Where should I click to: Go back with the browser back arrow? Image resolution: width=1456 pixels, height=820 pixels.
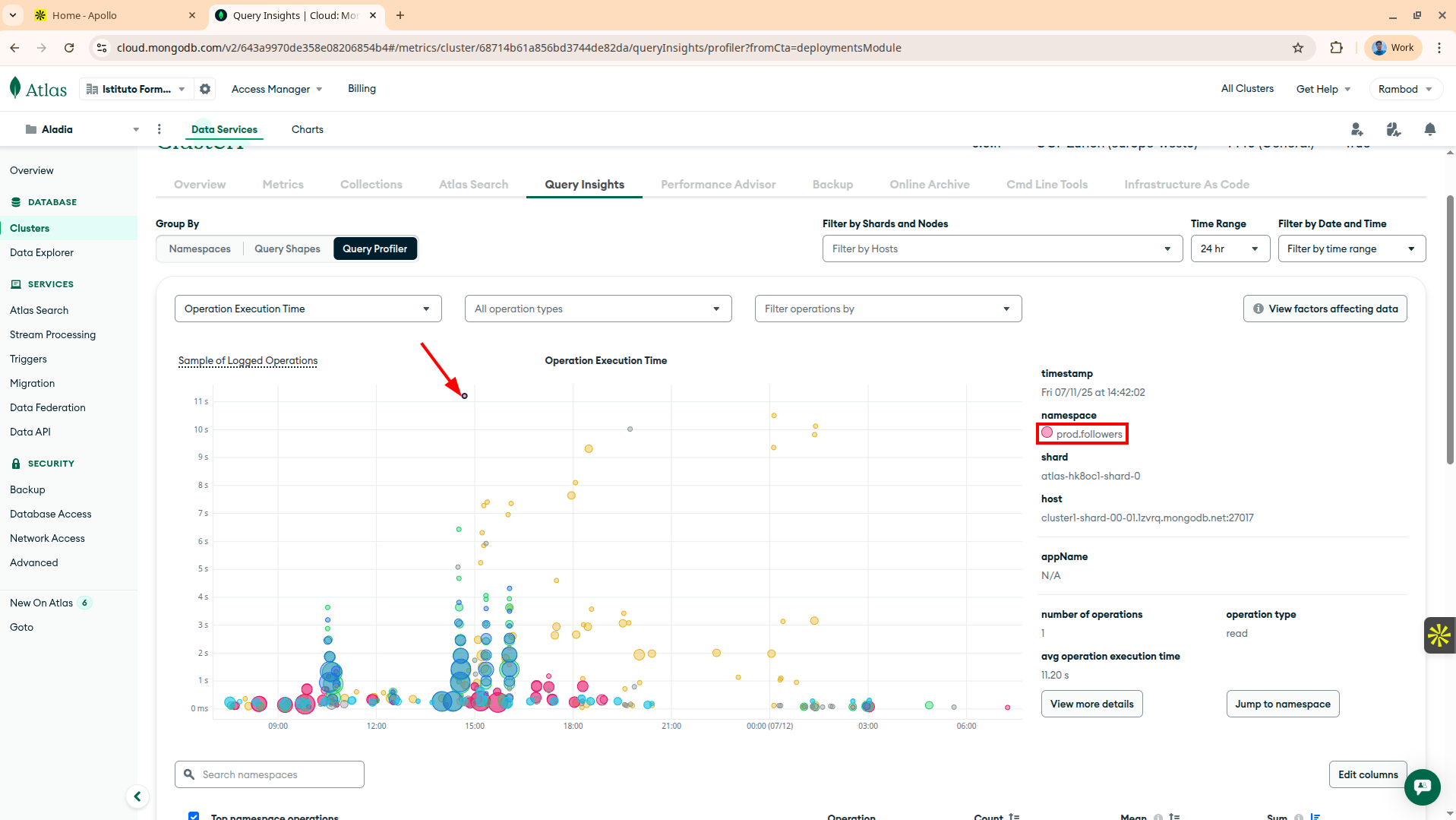click(15, 48)
